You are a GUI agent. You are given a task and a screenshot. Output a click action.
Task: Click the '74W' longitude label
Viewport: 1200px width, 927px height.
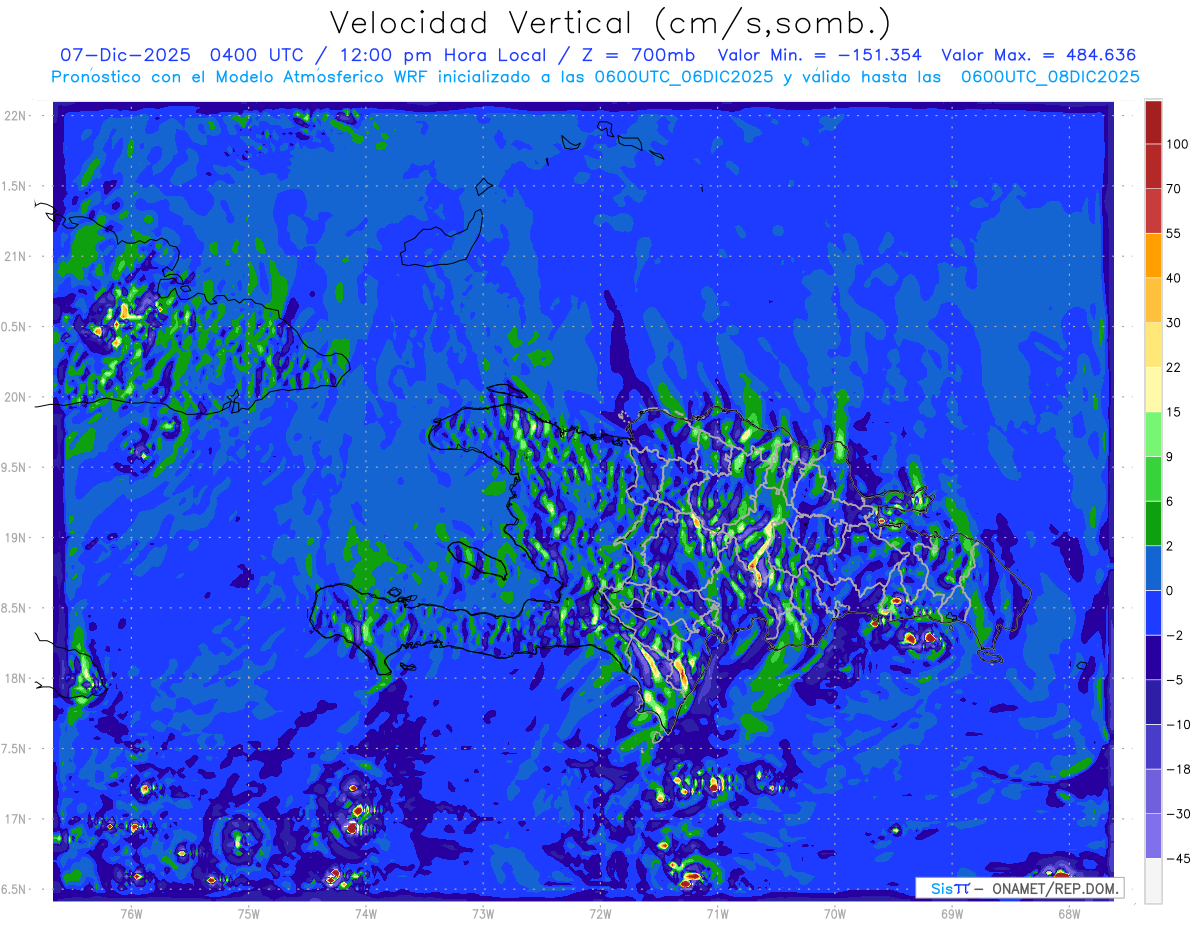[x=366, y=913]
